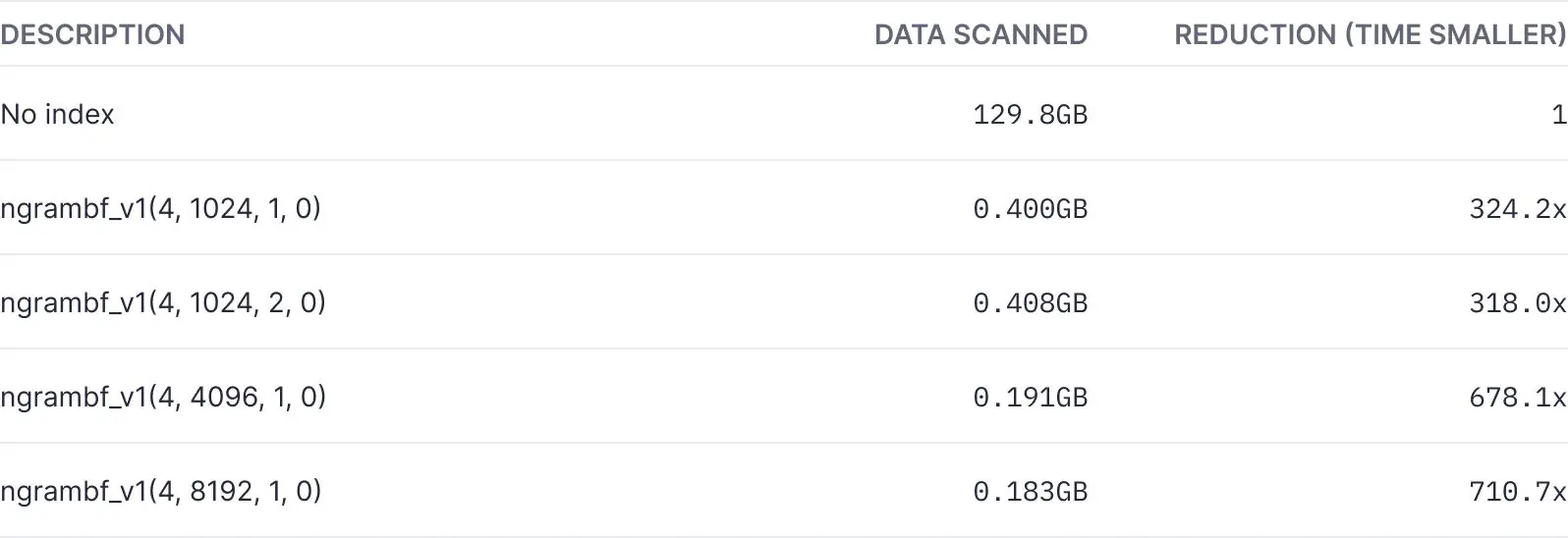Click the 0.183GB data scanned cell
The image size is (1568, 538).
pos(1030,491)
